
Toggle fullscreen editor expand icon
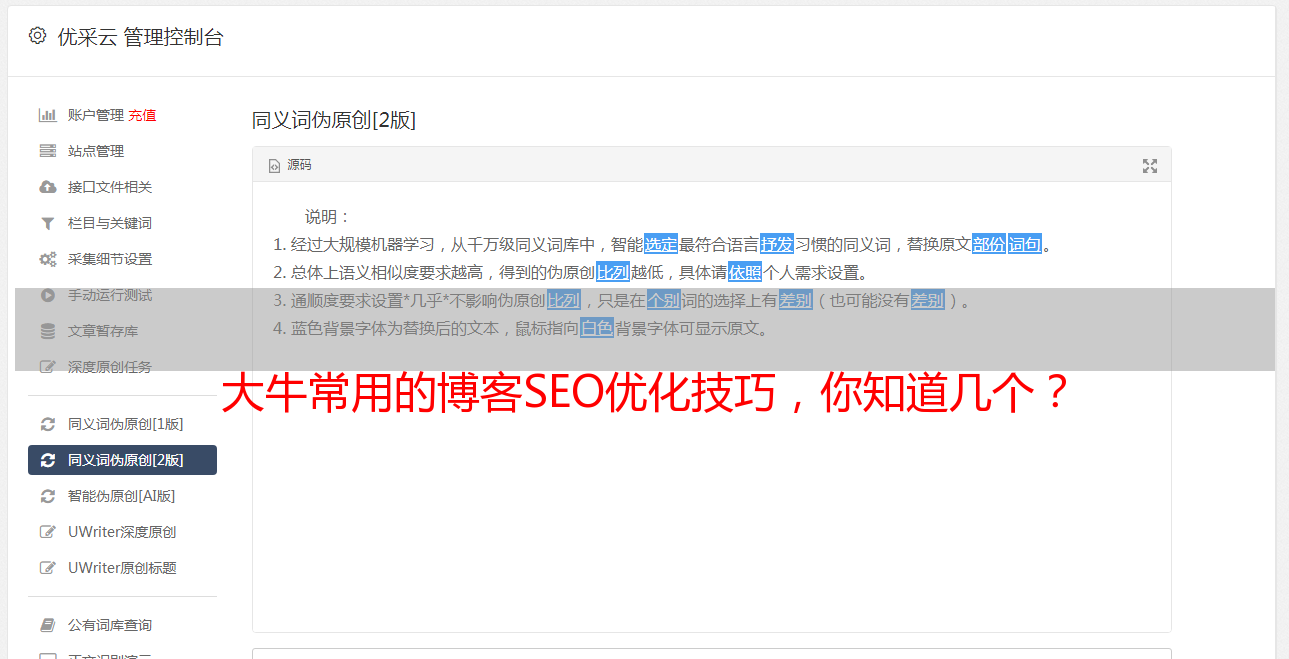[1150, 166]
